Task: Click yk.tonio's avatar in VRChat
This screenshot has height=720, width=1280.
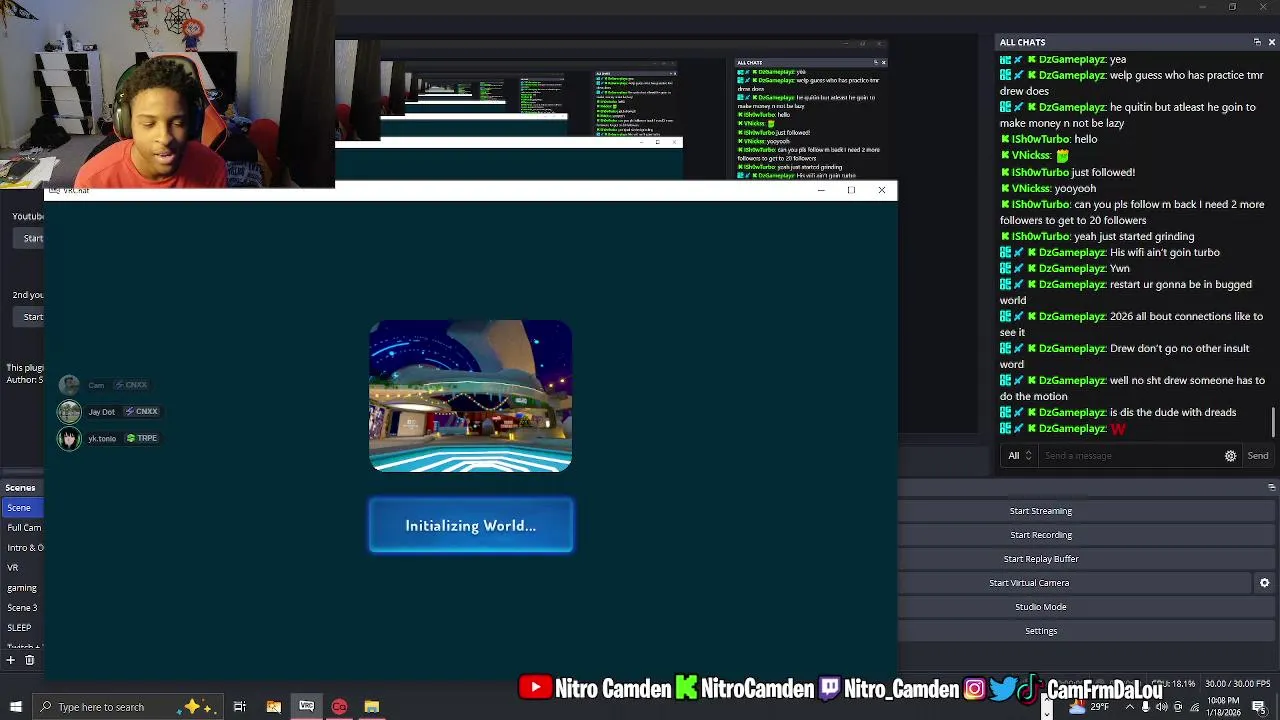Action: click(69, 439)
